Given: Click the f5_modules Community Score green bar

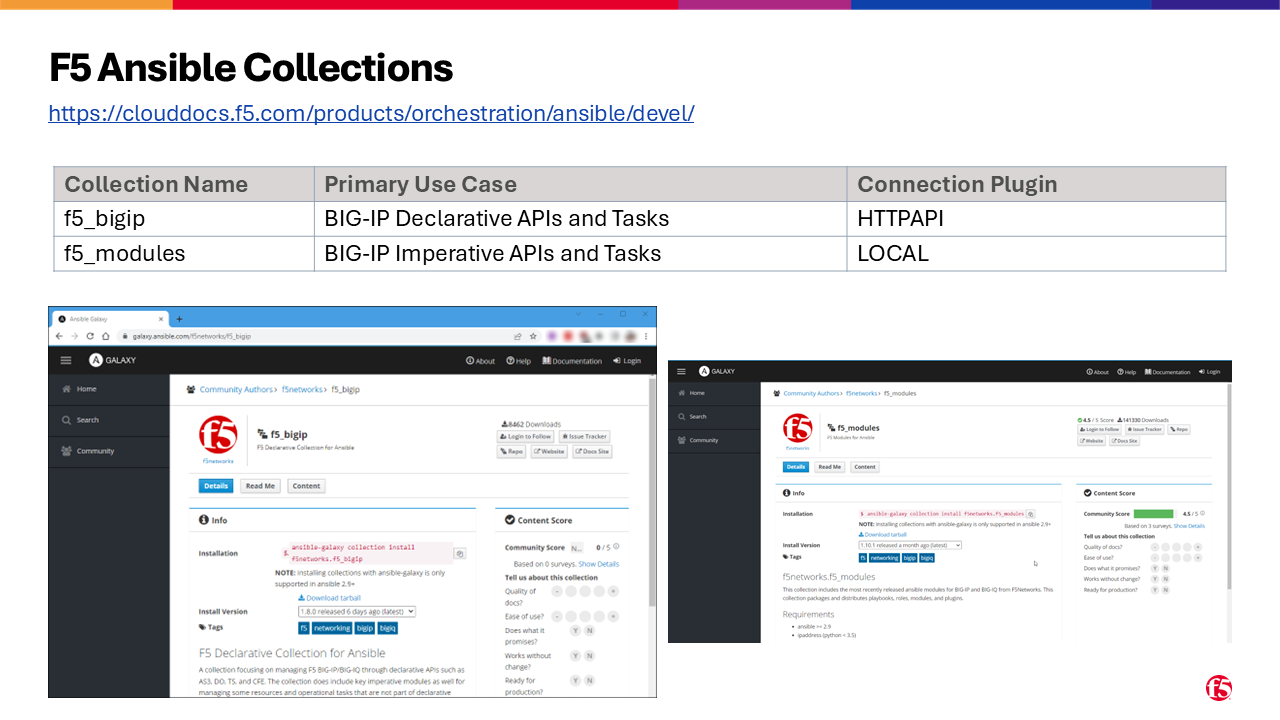Looking at the screenshot, I should [1153, 514].
